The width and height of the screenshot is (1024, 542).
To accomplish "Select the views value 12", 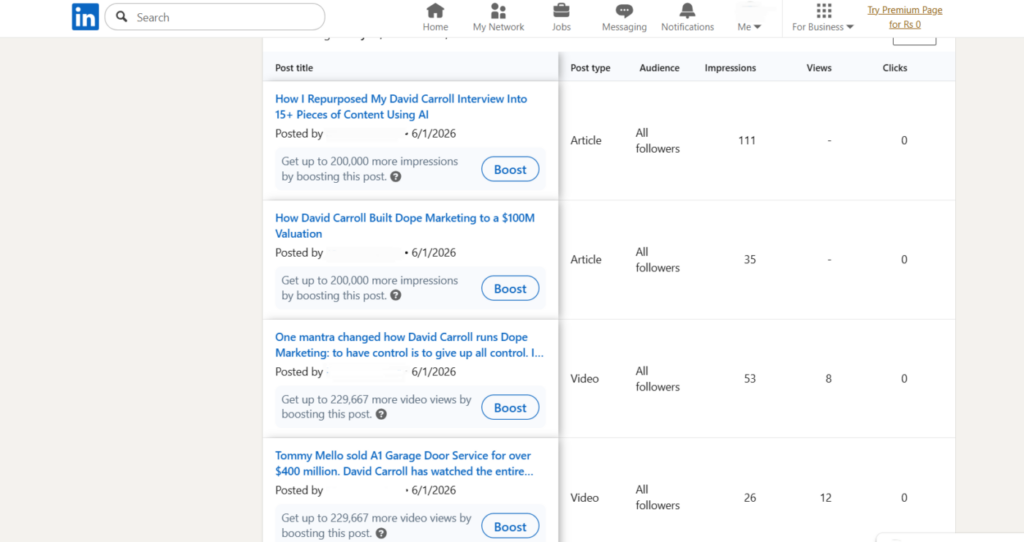I will pos(825,498).
